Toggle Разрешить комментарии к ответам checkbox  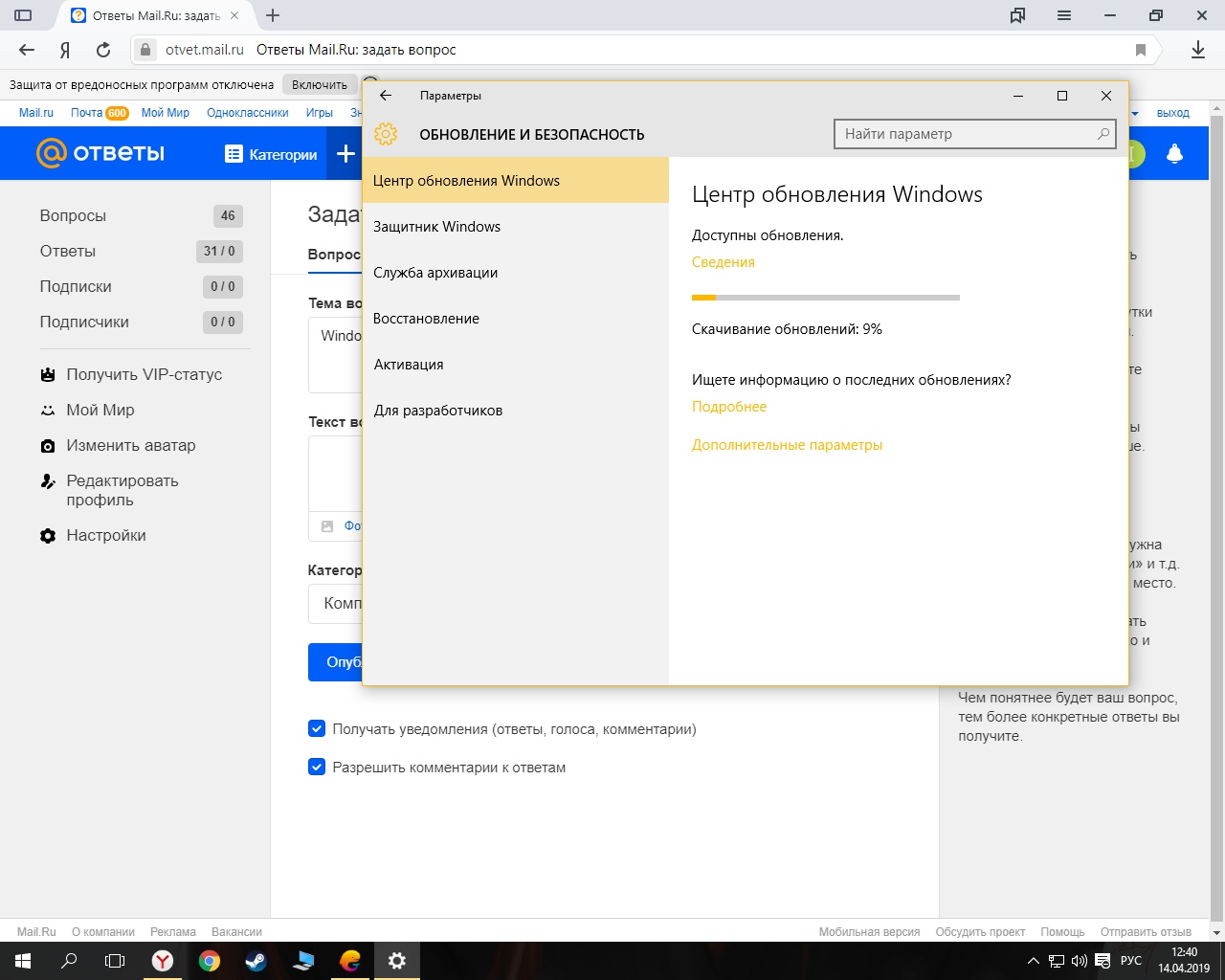pyautogui.click(x=317, y=768)
